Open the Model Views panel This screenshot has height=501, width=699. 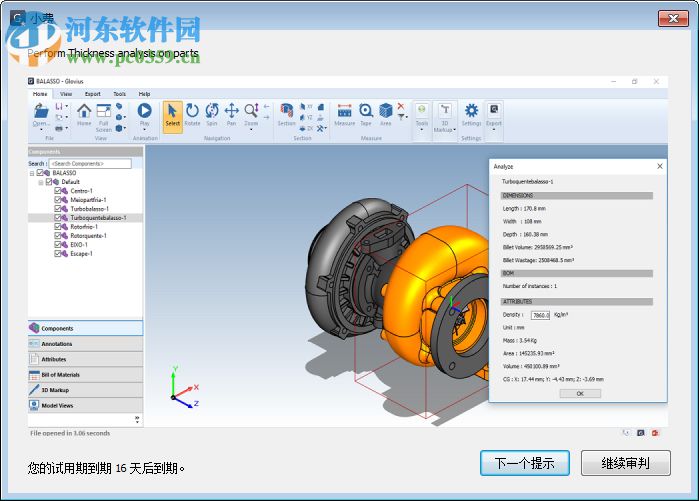pyautogui.click(x=85, y=406)
